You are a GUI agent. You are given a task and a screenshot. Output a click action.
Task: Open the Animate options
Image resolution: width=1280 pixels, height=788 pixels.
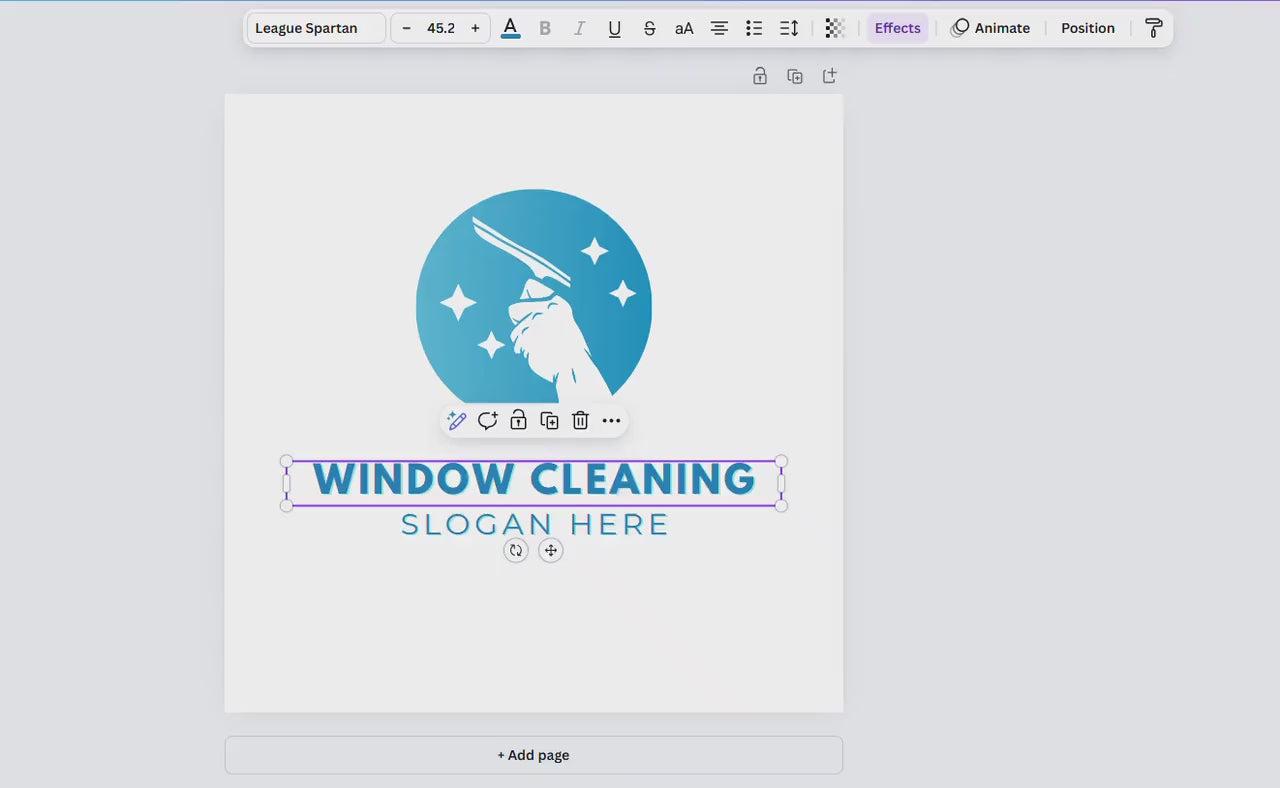pos(990,28)
